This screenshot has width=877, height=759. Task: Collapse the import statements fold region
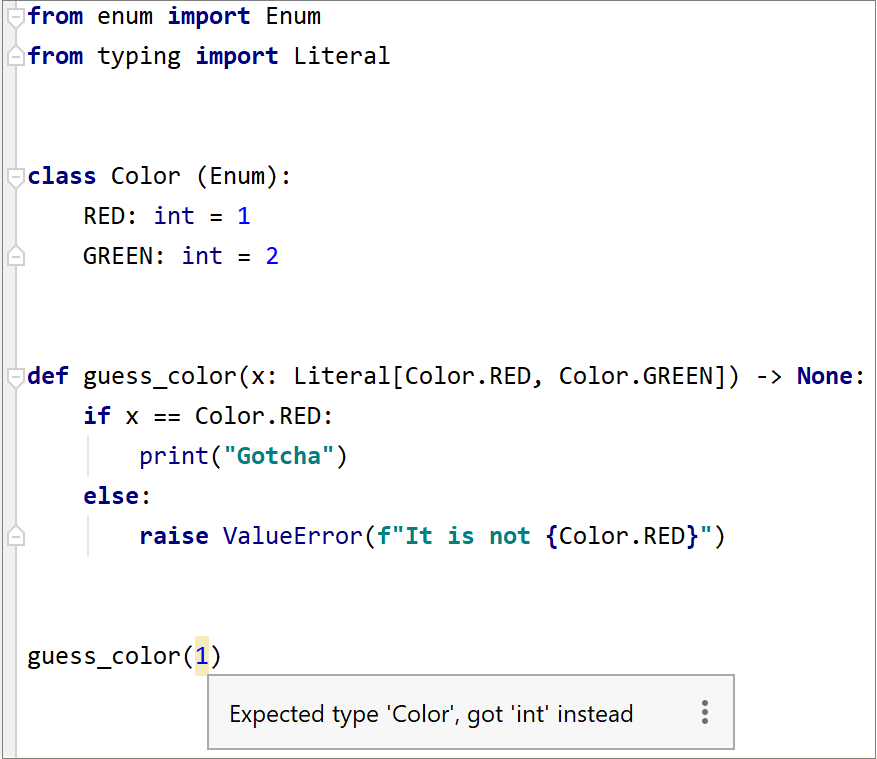(15, 16)
